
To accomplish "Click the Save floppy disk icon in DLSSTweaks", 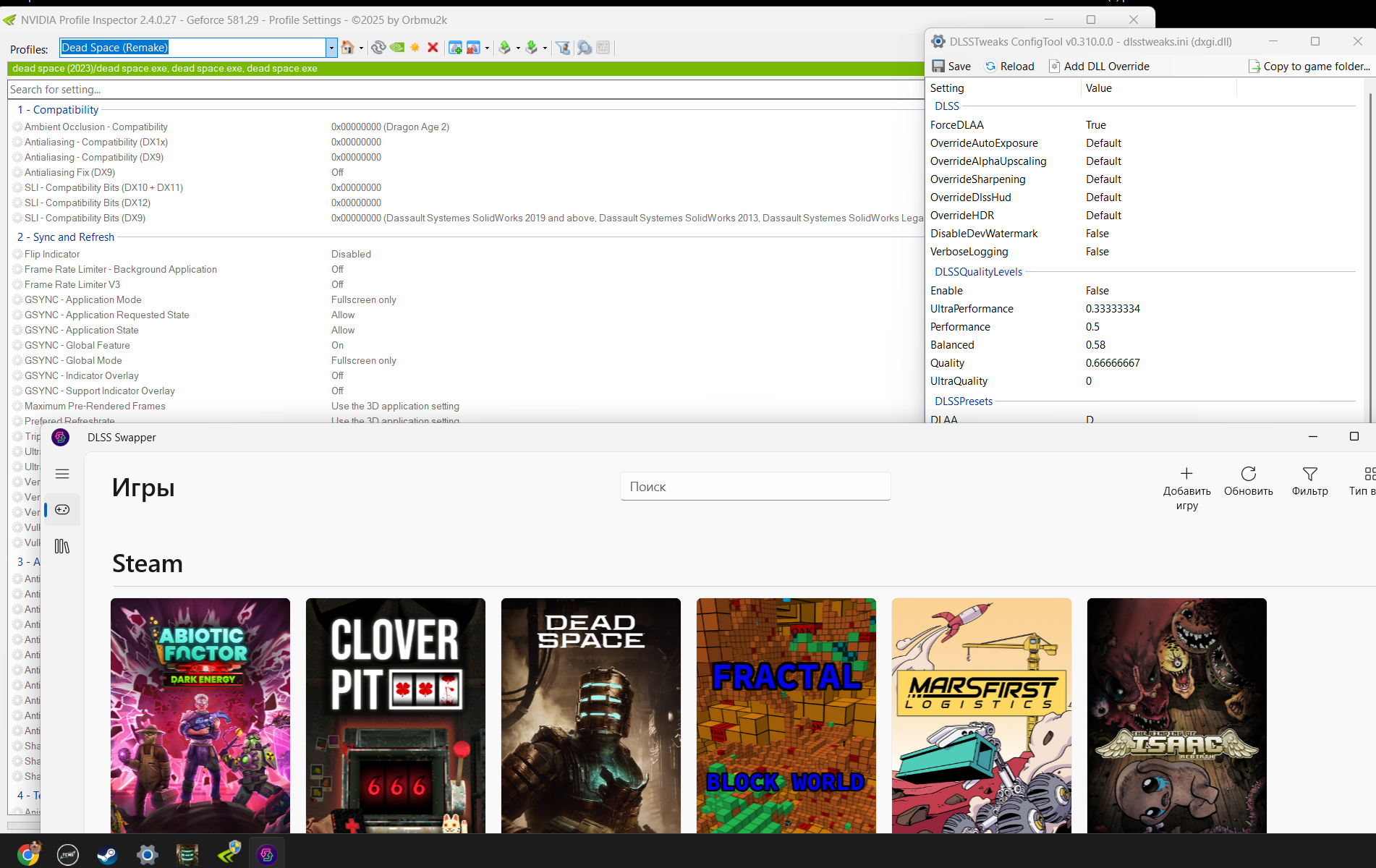I will [x=938, y=66].
